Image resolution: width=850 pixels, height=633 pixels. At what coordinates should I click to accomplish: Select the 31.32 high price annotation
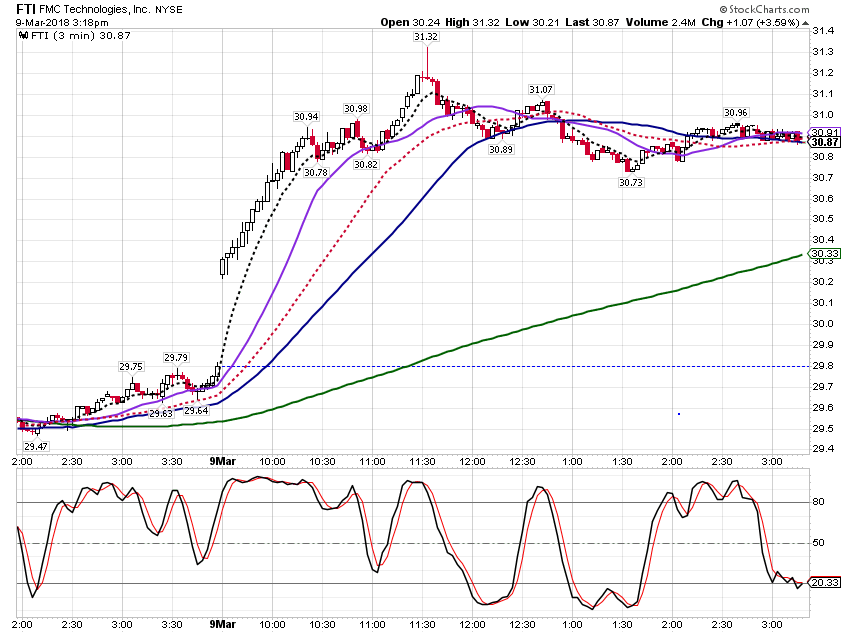coord(426,37)
